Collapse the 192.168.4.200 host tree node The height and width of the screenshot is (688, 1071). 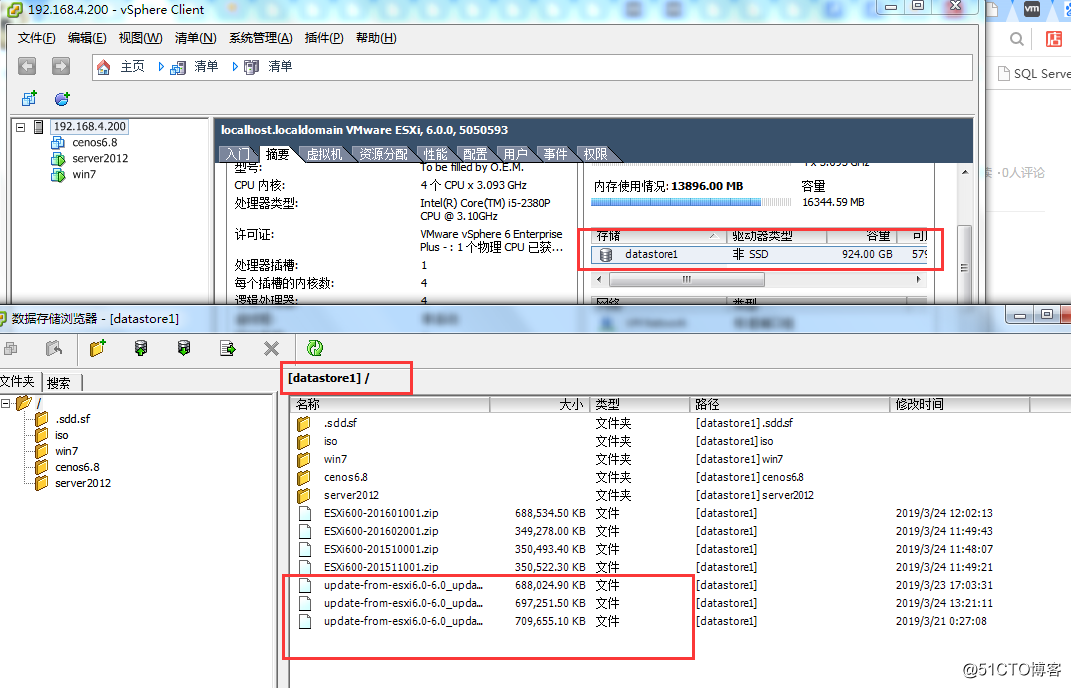[x=21, y=127]
